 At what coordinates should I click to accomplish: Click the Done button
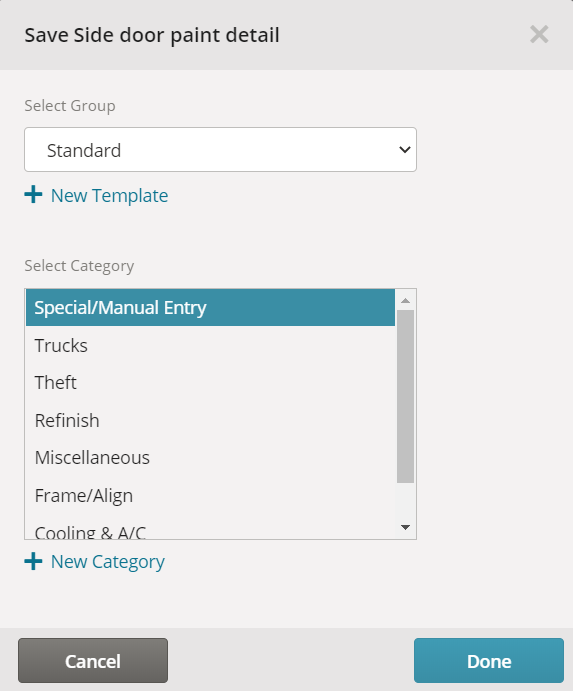tap(489, 661)
